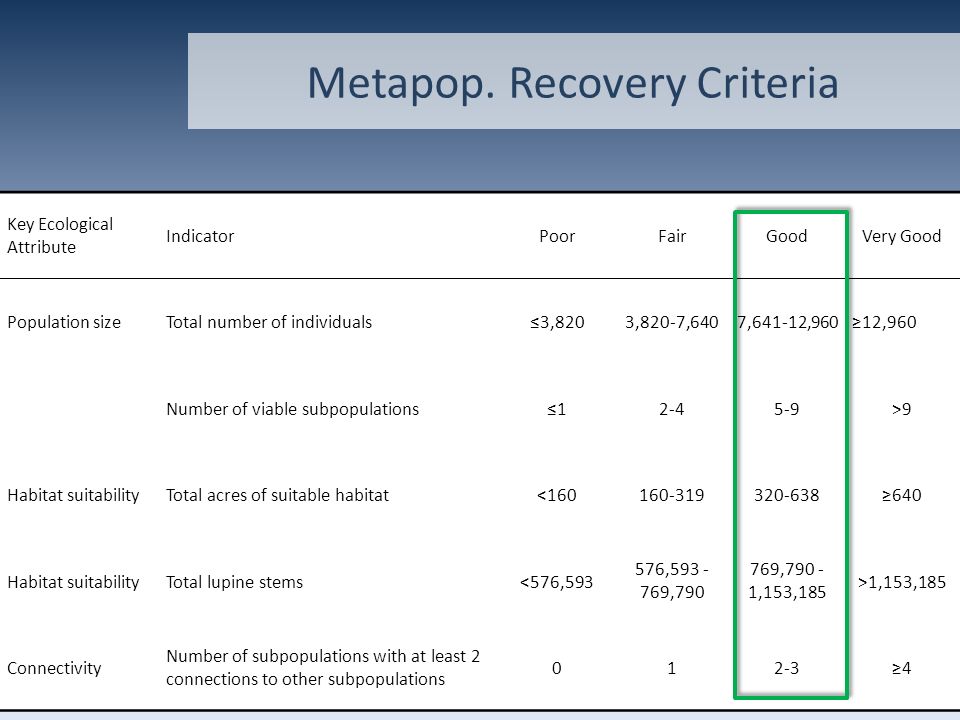Select 'Habitat suitability' in the acres row
Viewport: 960px width, 720px height.
[x=73, y=495]
